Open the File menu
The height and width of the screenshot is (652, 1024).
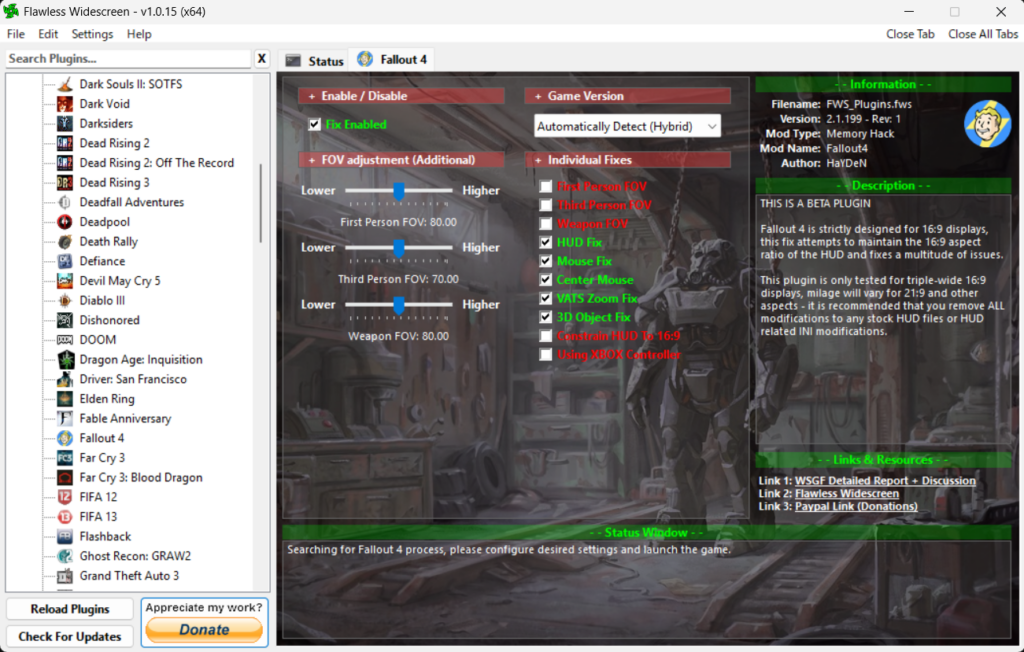(x=16, y=34)
